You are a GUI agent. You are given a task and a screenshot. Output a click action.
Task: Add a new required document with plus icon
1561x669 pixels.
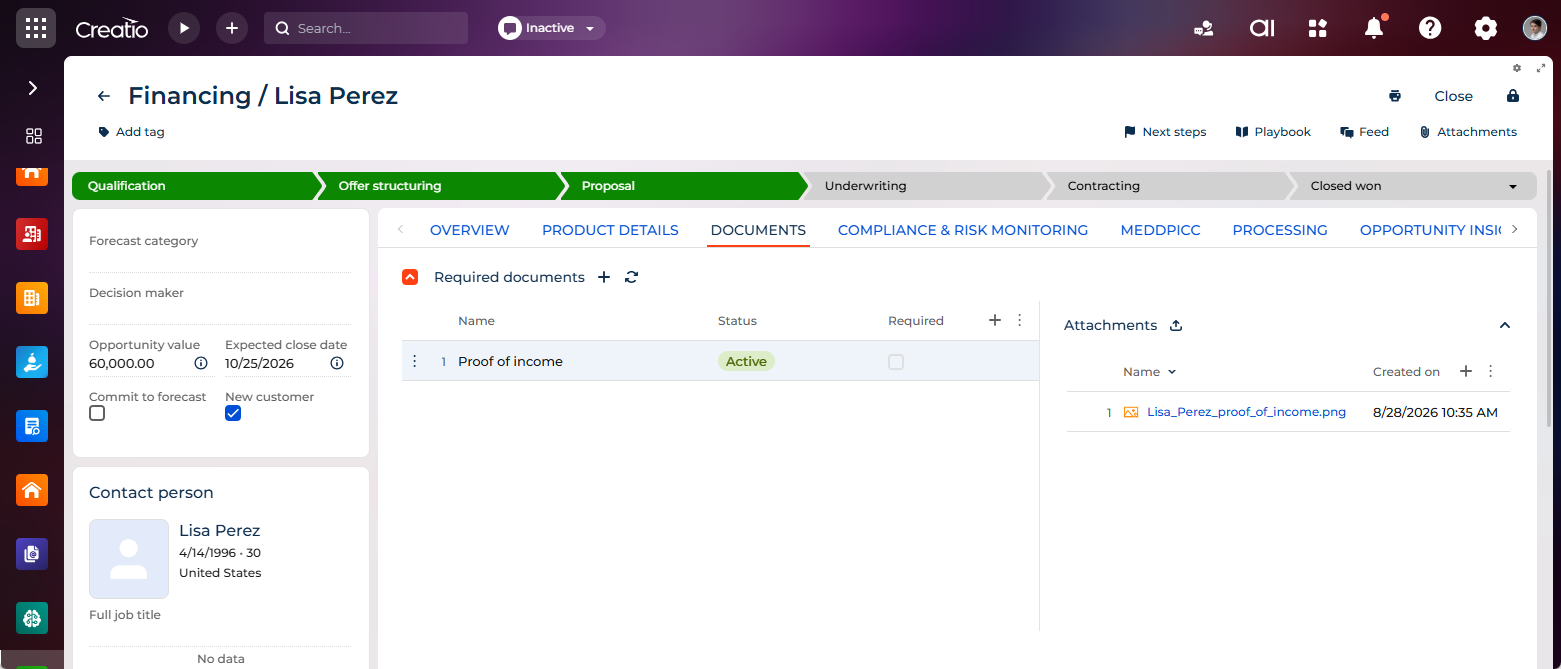click(604, 277)
